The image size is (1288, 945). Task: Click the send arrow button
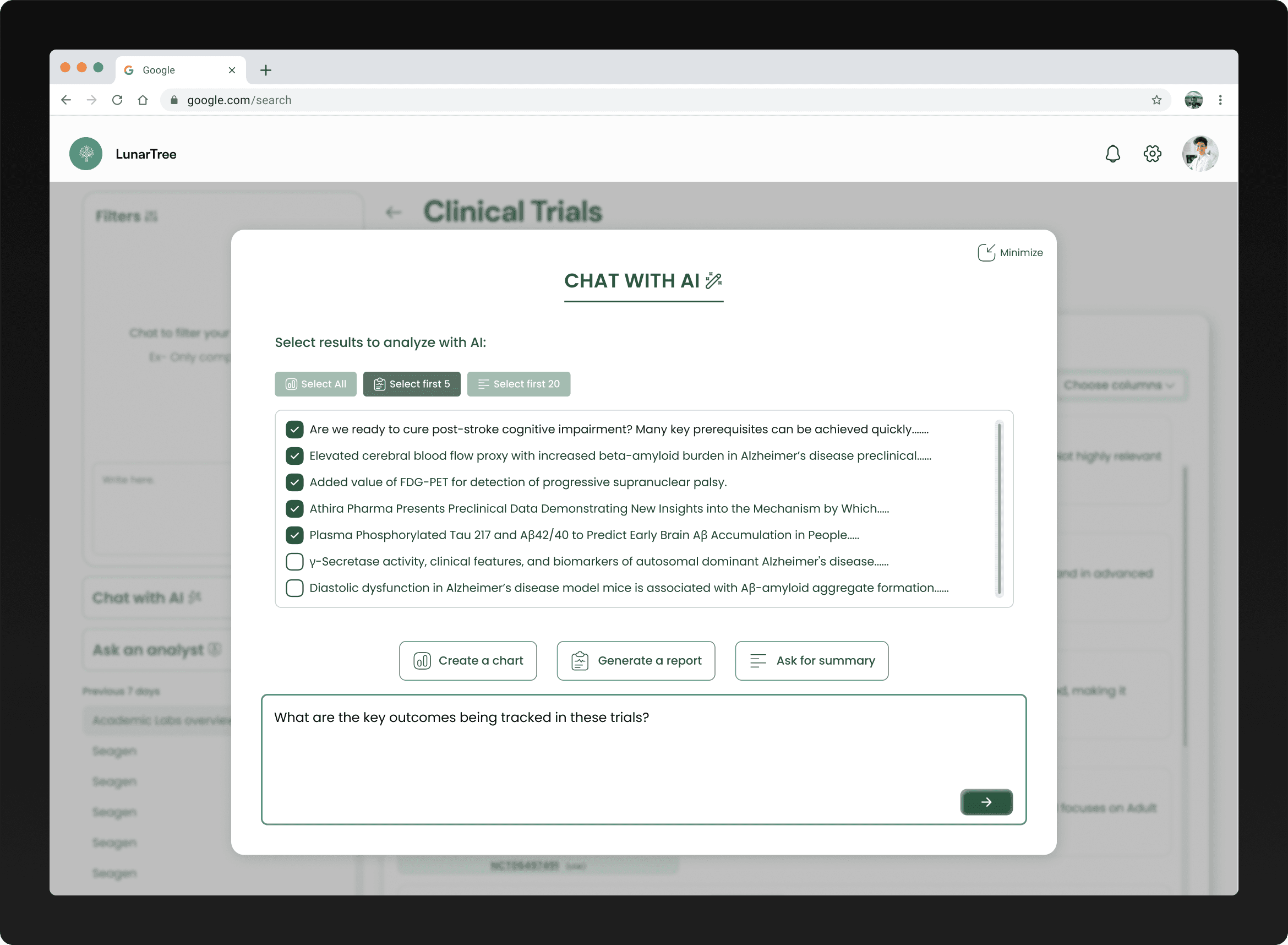[x=986, y=801]
